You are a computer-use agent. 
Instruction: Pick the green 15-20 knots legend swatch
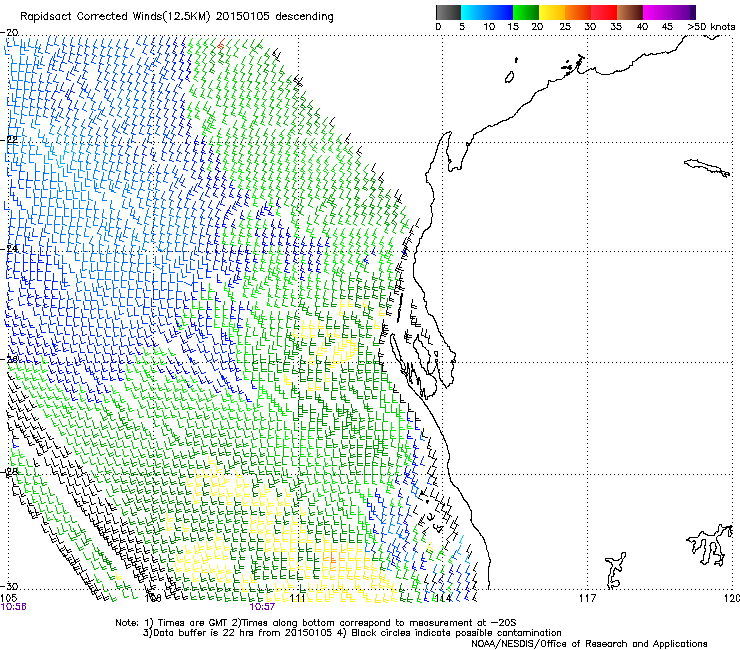click(x=526, y=12)
